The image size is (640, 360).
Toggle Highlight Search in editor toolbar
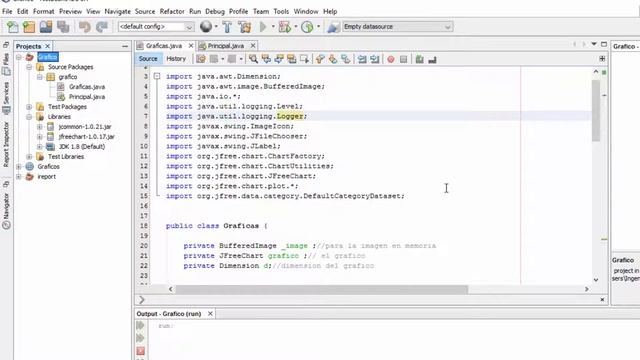coord(291,59)
